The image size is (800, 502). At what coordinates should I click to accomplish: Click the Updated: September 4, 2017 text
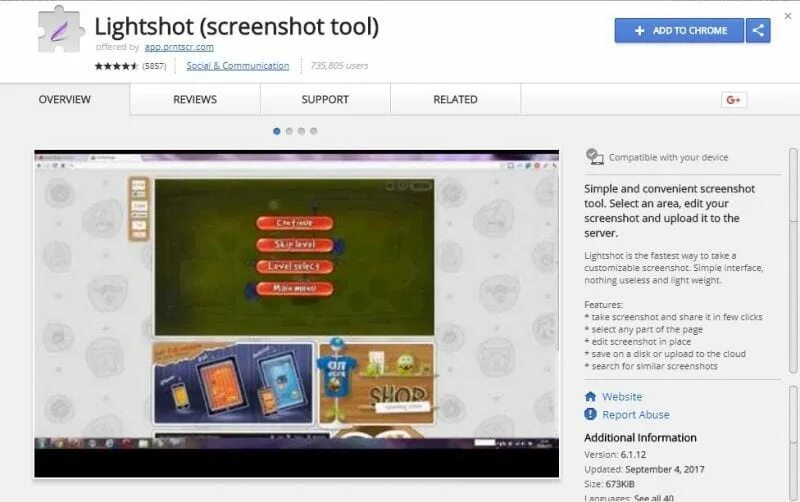tap(644, 469)
